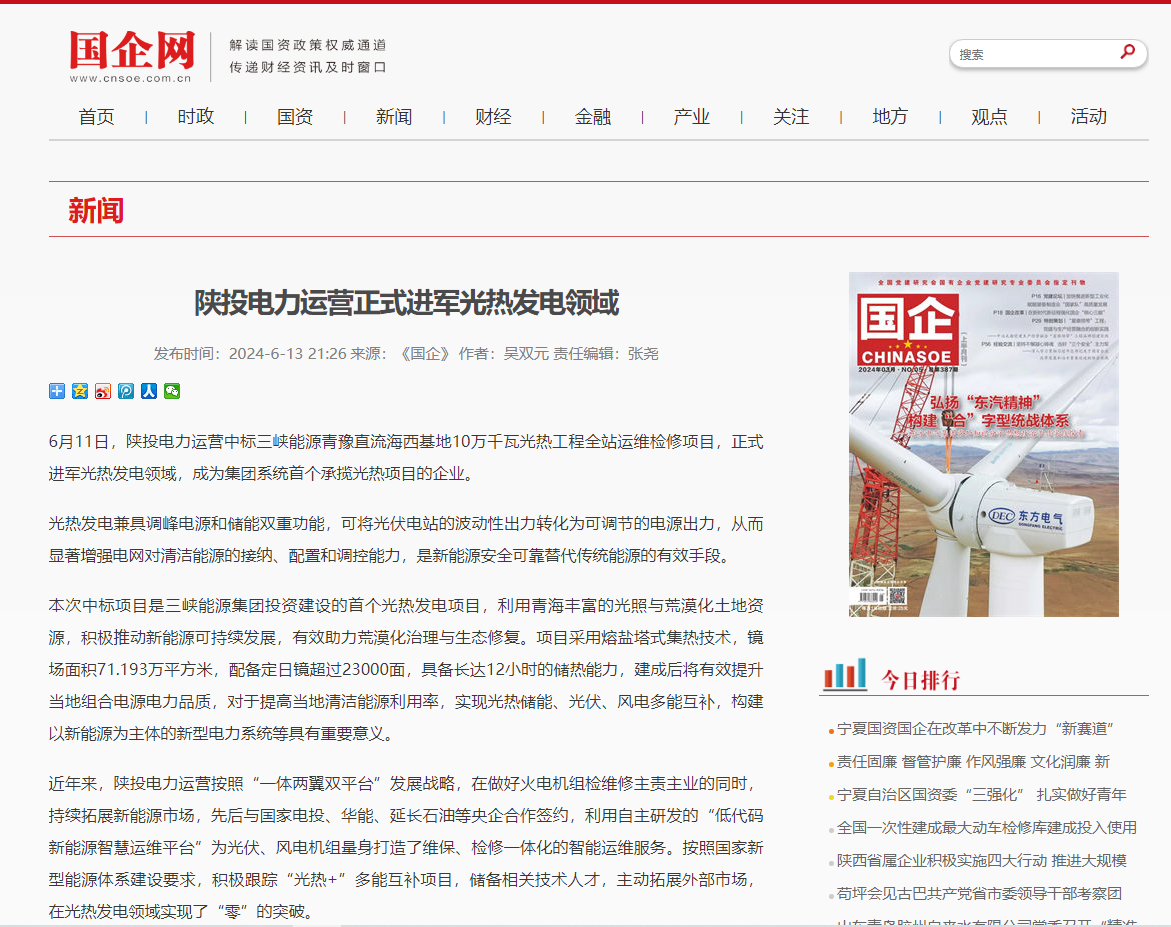1171x927 pixels.
Task: Focus the 搜索 input field
Action: (x=1030, y=54)
